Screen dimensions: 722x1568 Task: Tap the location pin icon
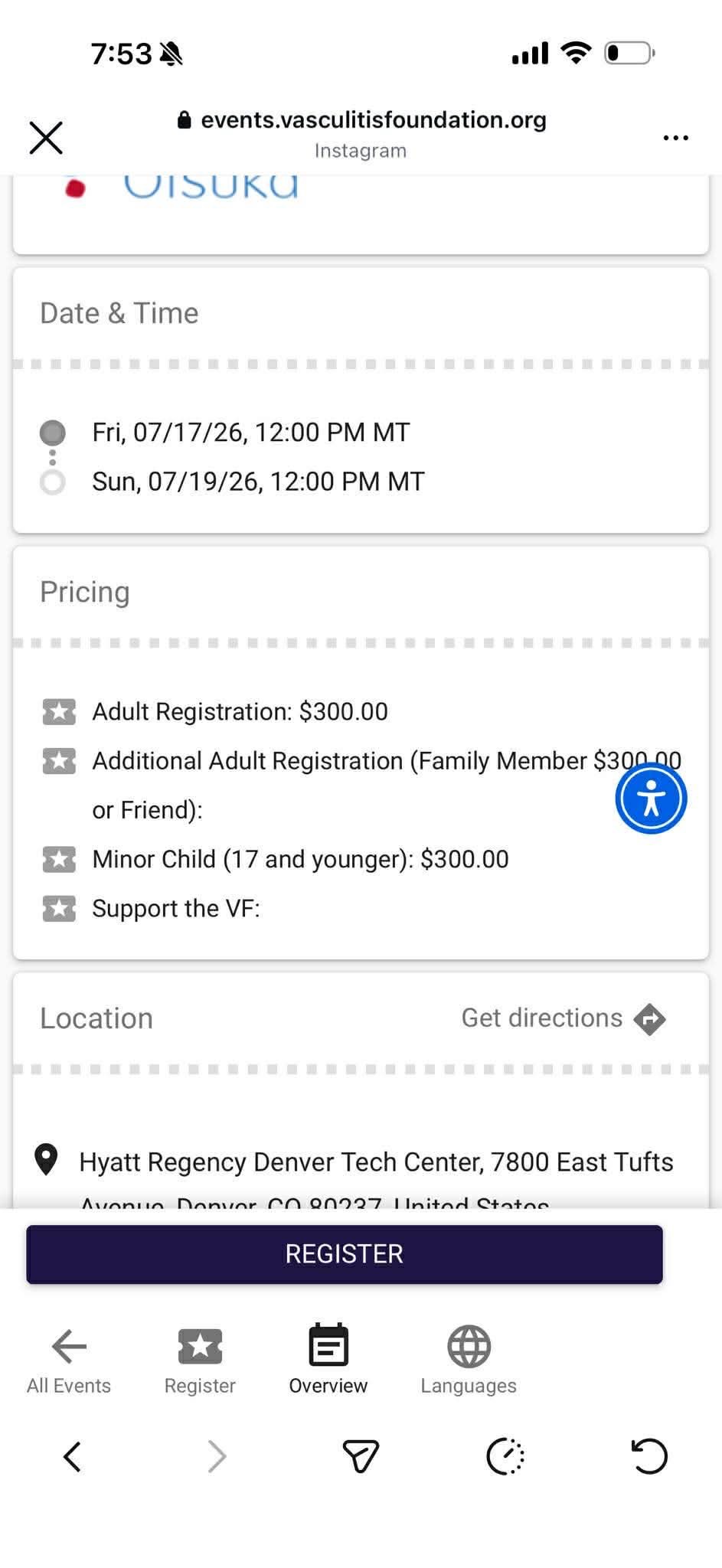pyautogui.click(x=46, y=1159)
